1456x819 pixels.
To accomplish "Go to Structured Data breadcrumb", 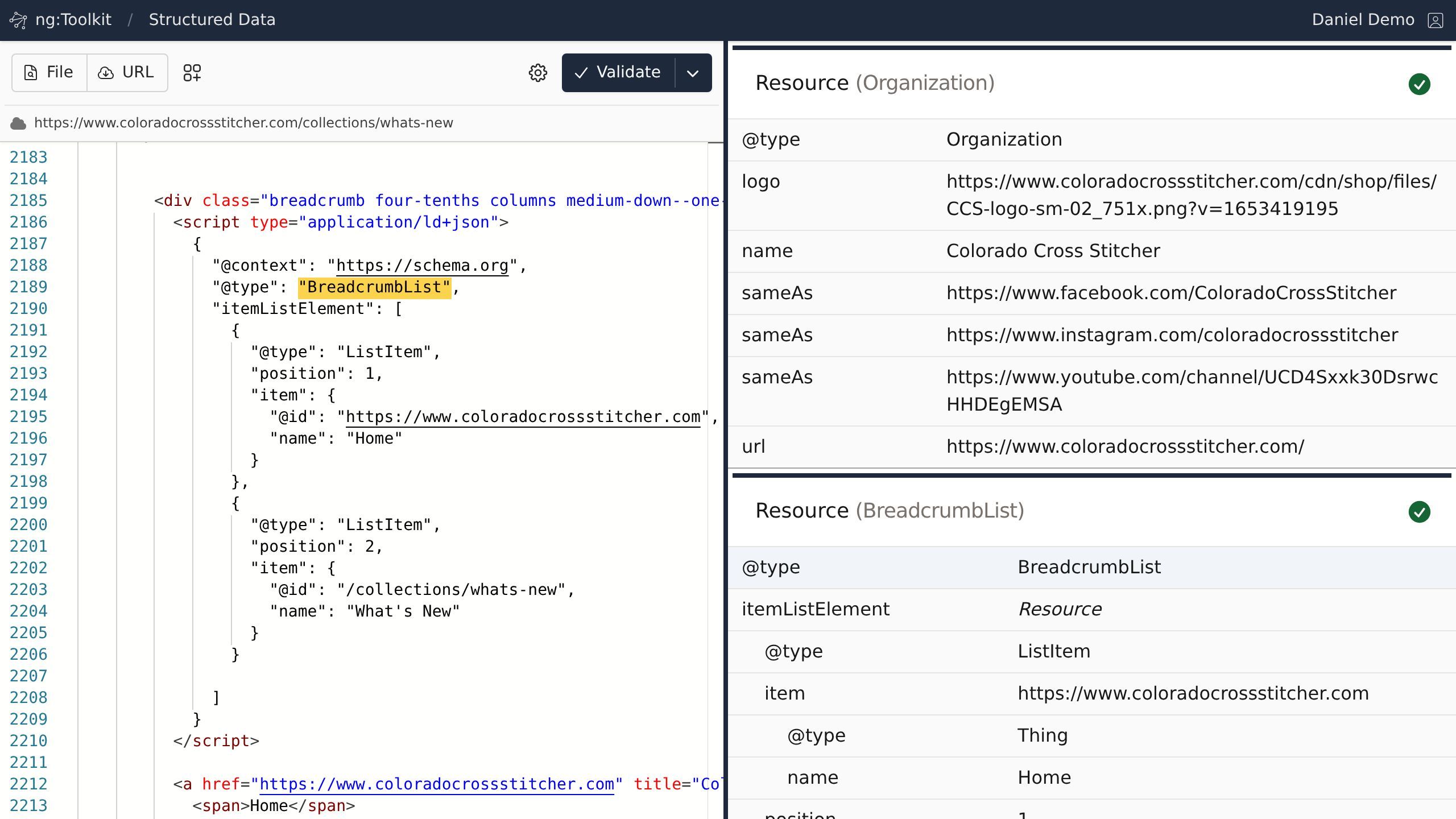I will click(x=212, y=20).
